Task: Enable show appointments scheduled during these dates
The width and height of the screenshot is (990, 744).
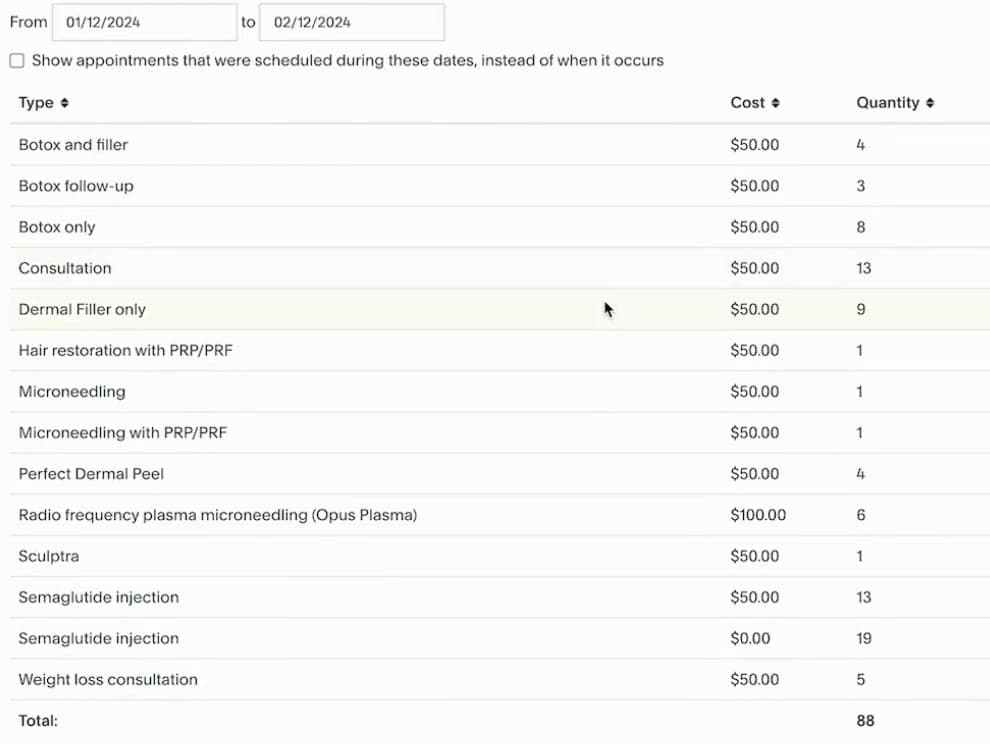Action: (x=17, y=61)
